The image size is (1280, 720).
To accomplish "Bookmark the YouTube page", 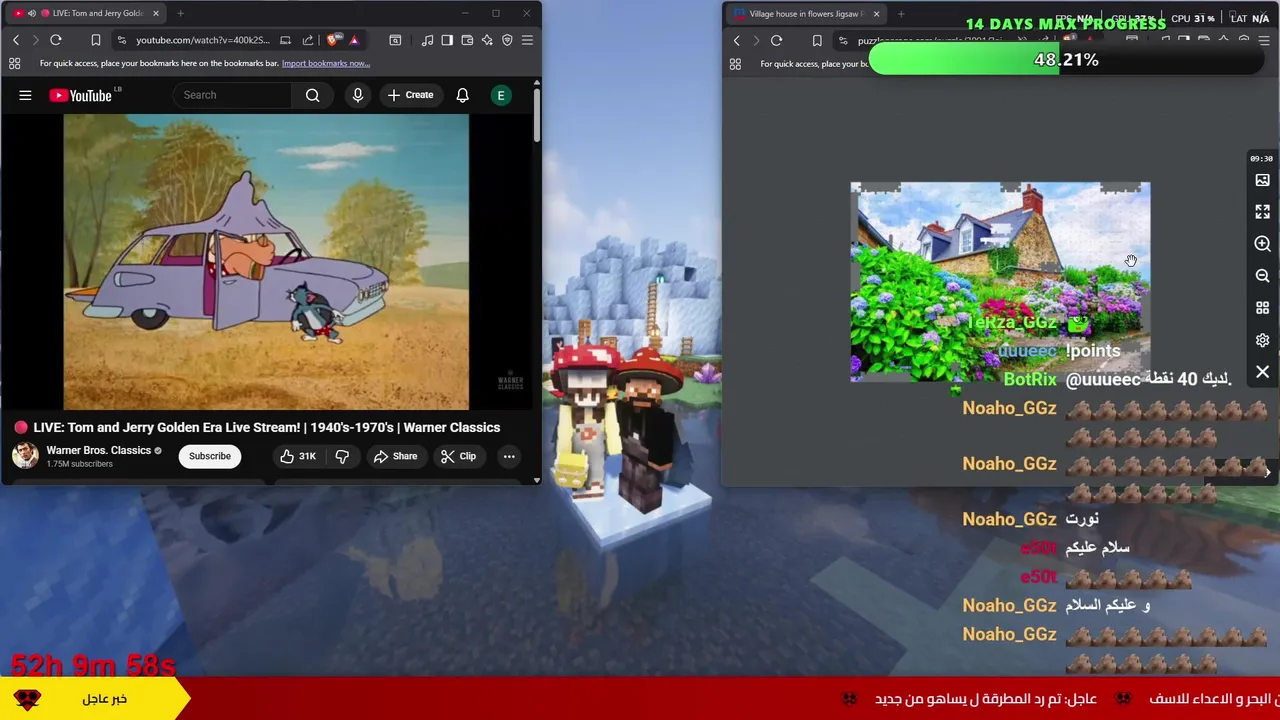I will click(96, 40).
